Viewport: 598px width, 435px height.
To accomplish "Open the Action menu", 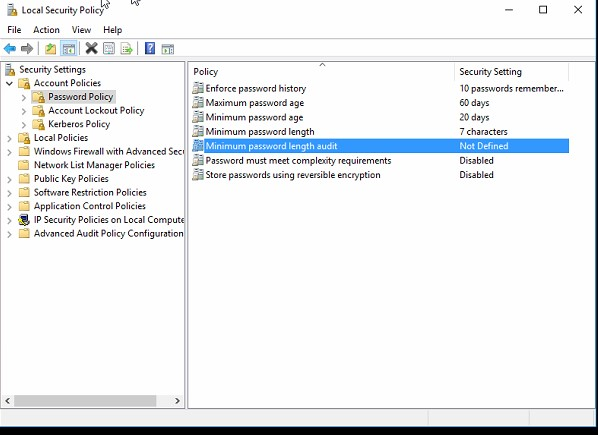I will click(46, 30).
